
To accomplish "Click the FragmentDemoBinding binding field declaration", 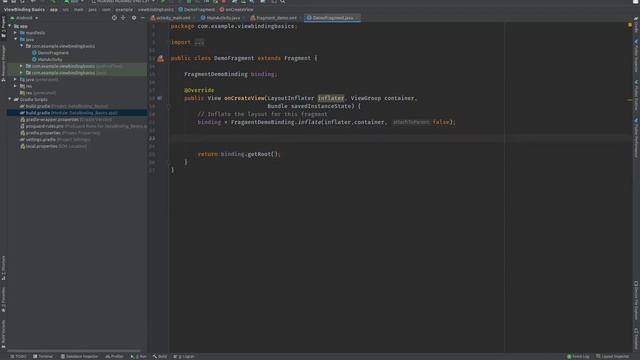I will coord(231,74).
